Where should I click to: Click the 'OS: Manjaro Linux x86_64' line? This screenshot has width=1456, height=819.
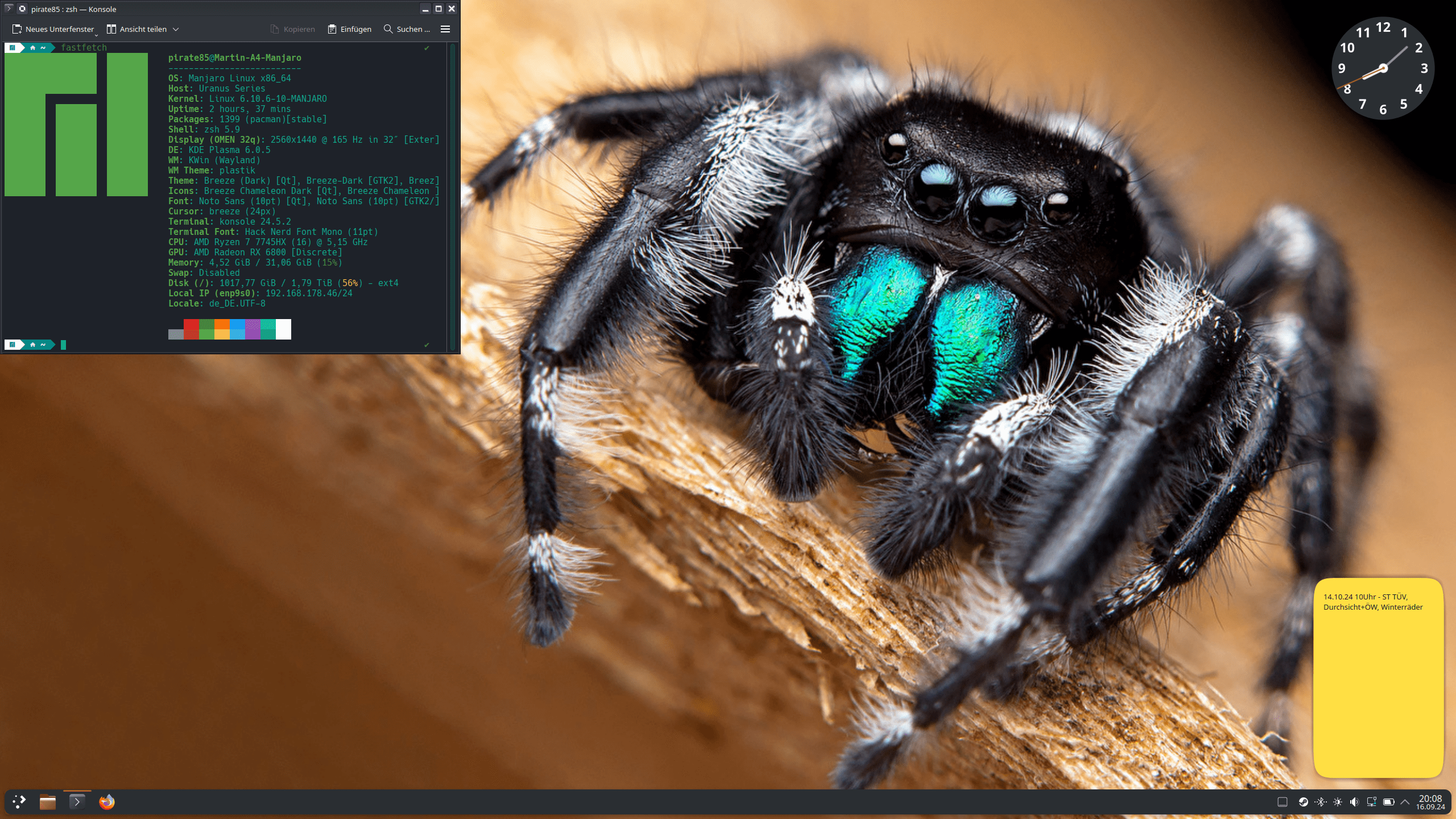[230, 78]
